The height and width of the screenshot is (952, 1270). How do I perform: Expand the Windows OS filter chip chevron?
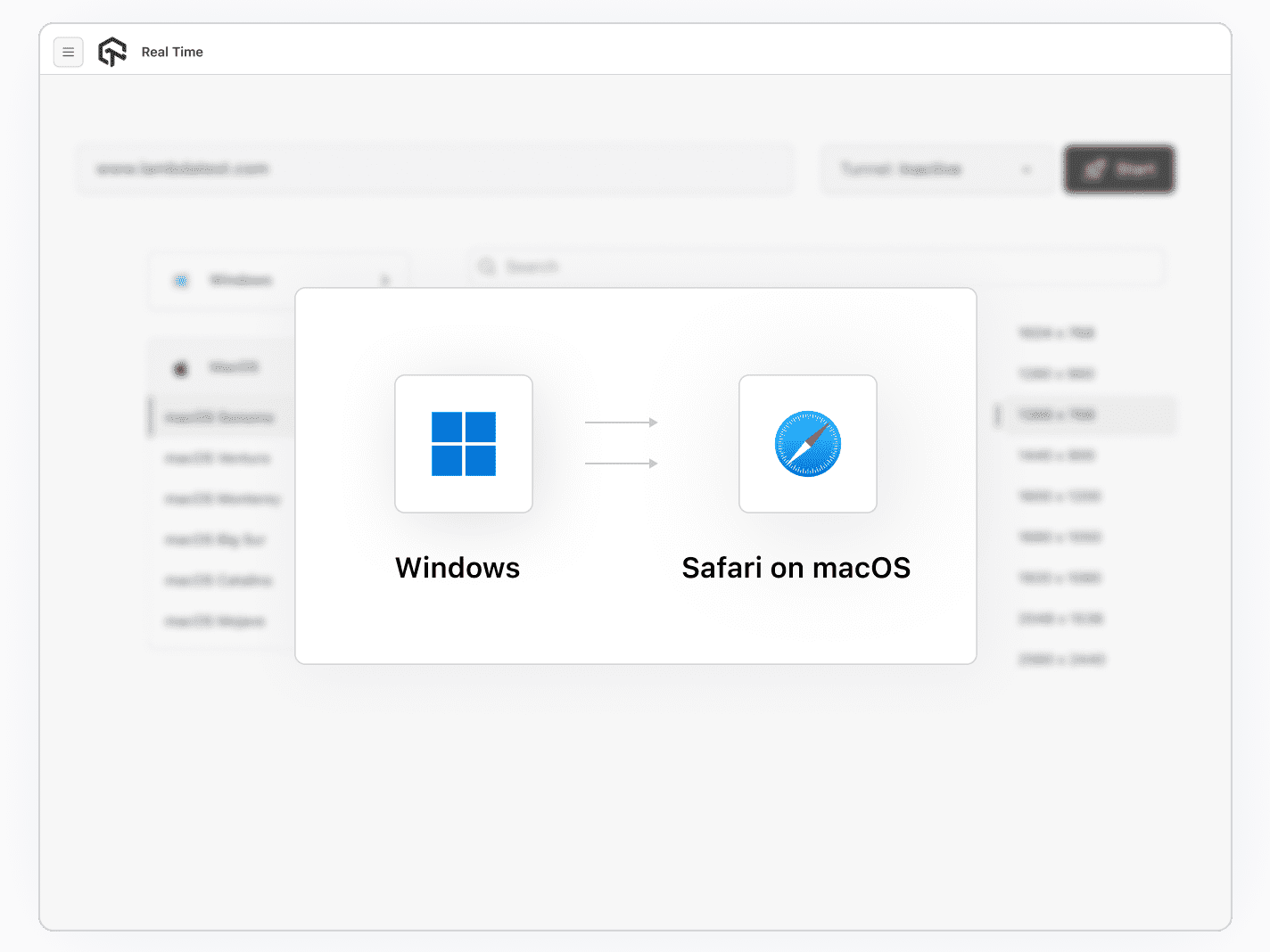(384, 280)
